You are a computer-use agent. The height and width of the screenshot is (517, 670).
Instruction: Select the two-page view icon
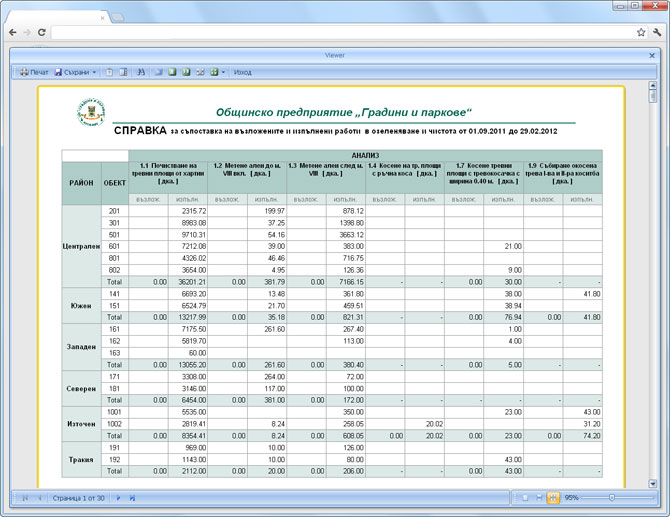(x=186, y=72)
